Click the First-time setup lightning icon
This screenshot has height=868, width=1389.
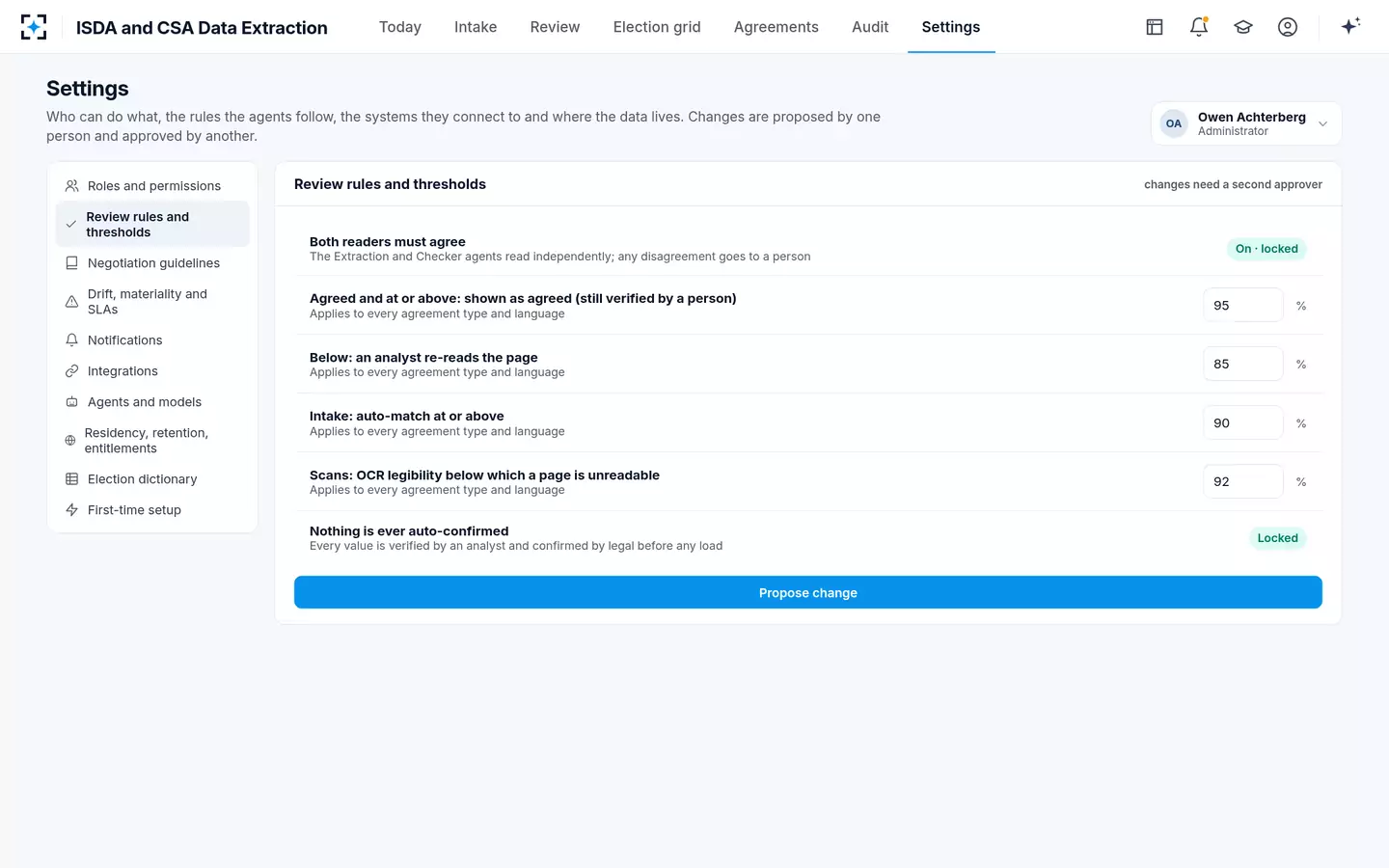71,510
